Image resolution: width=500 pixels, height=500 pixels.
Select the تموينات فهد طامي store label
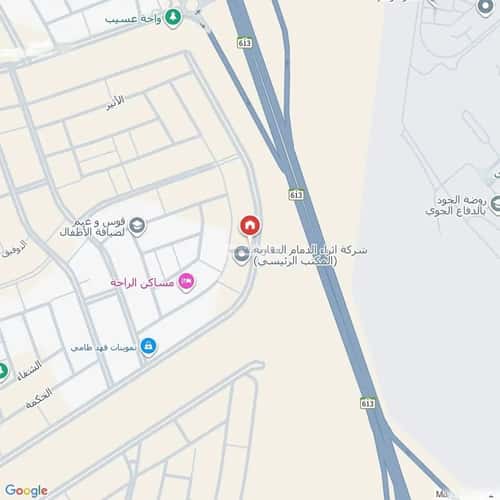(x=103, y=348)
